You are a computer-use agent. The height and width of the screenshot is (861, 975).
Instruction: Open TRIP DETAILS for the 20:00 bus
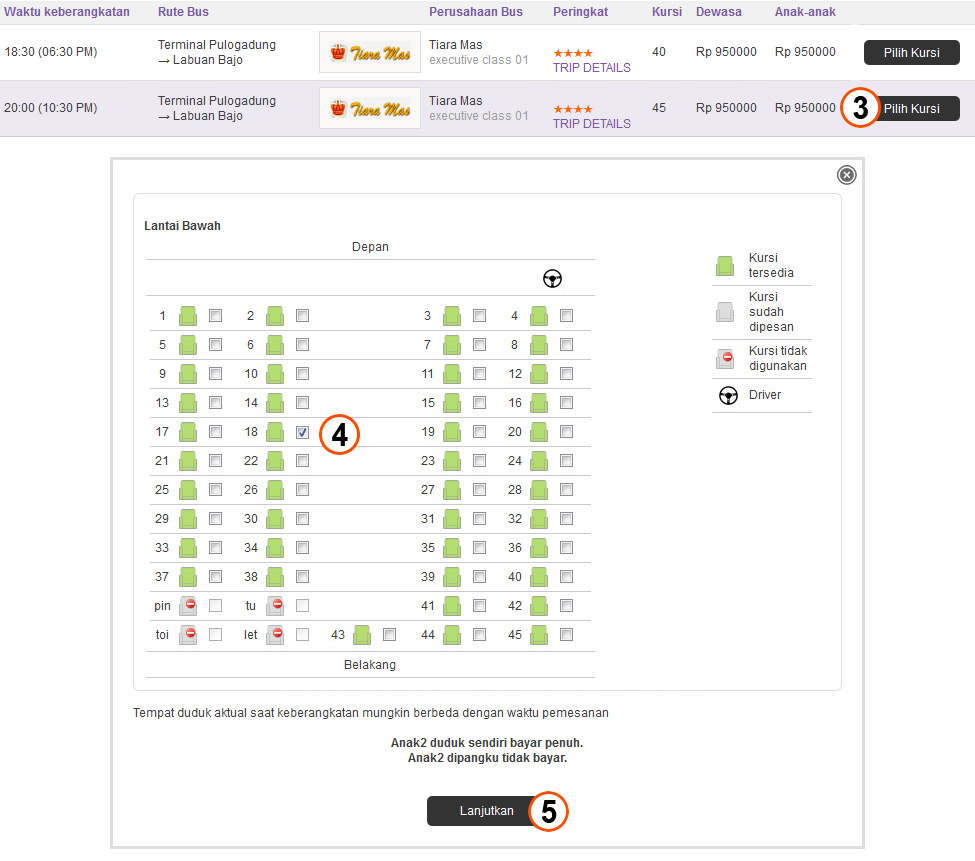coord(591,124)
